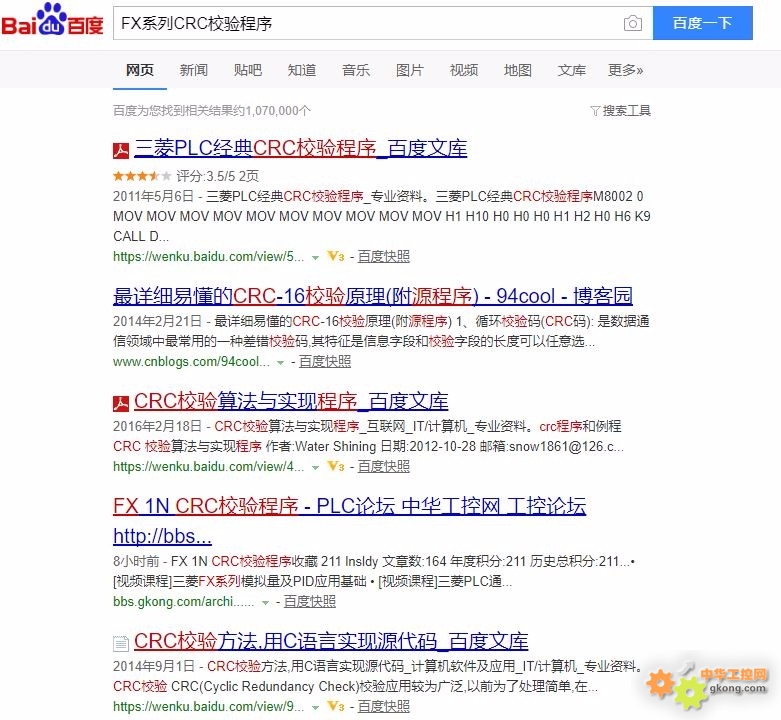Open URL https://wenku.baidu.com/view/4...
Viewport: 781px width, 720px height.
click(x=208, y=467)
